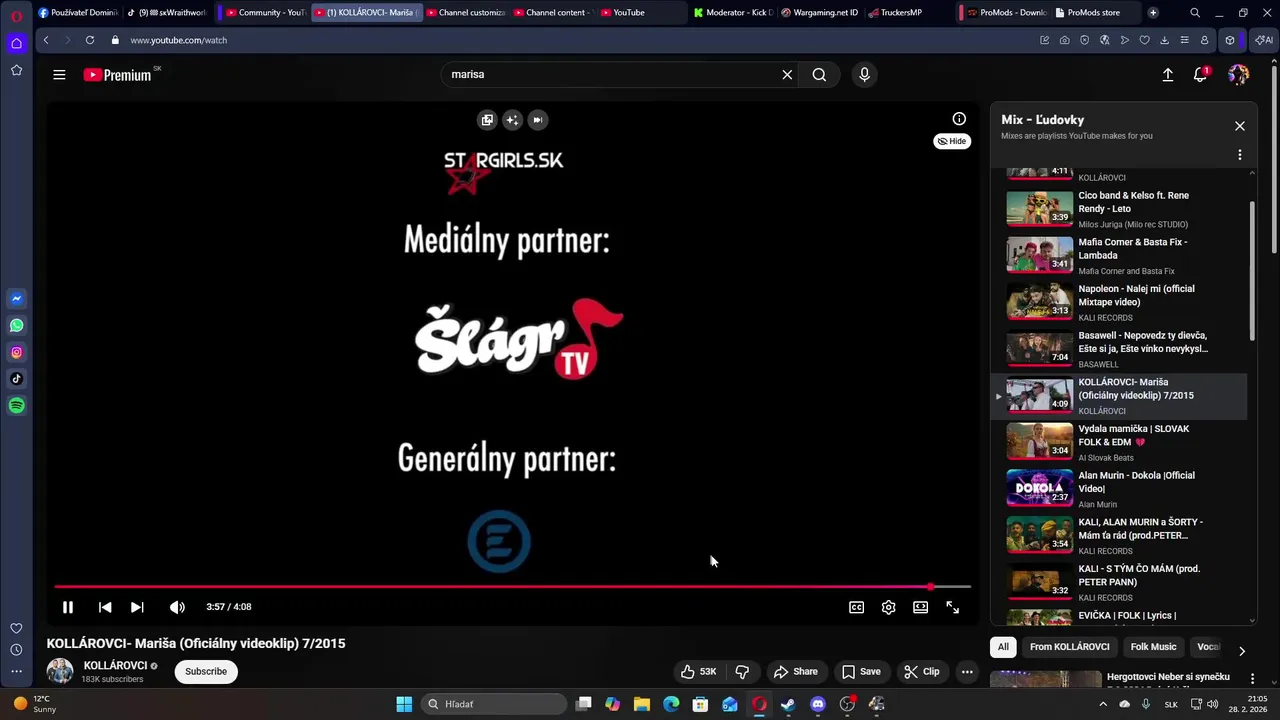This screenshot has height=720, width=1280.
Task: Hide the player overlay button
Action: (x=952, y=141)
